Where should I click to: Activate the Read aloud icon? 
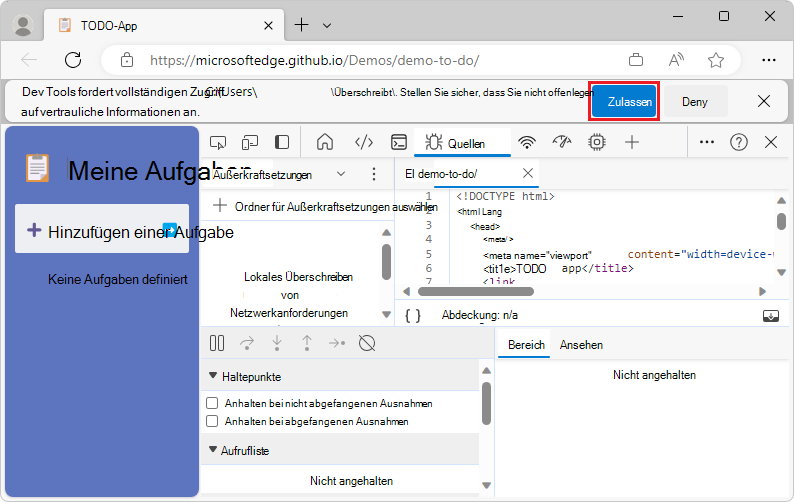click(x=676, y=60)
